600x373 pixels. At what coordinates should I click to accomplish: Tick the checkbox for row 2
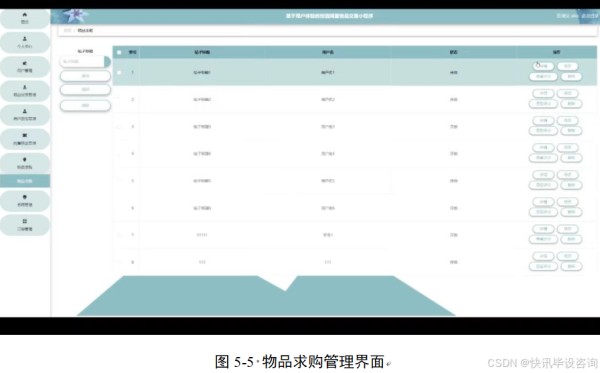pos(119,99)
